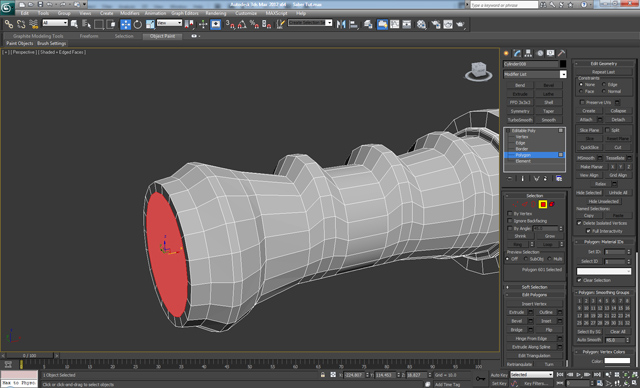
Task: Open the material ID name dropdown
Action: pyautogui.click(x=604, y=271)
